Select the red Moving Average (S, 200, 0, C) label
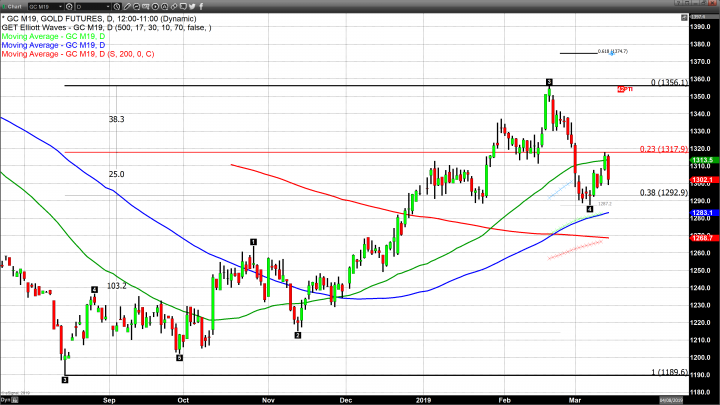The width and height of the screenshot is (720, 405). tap(78, 54)
